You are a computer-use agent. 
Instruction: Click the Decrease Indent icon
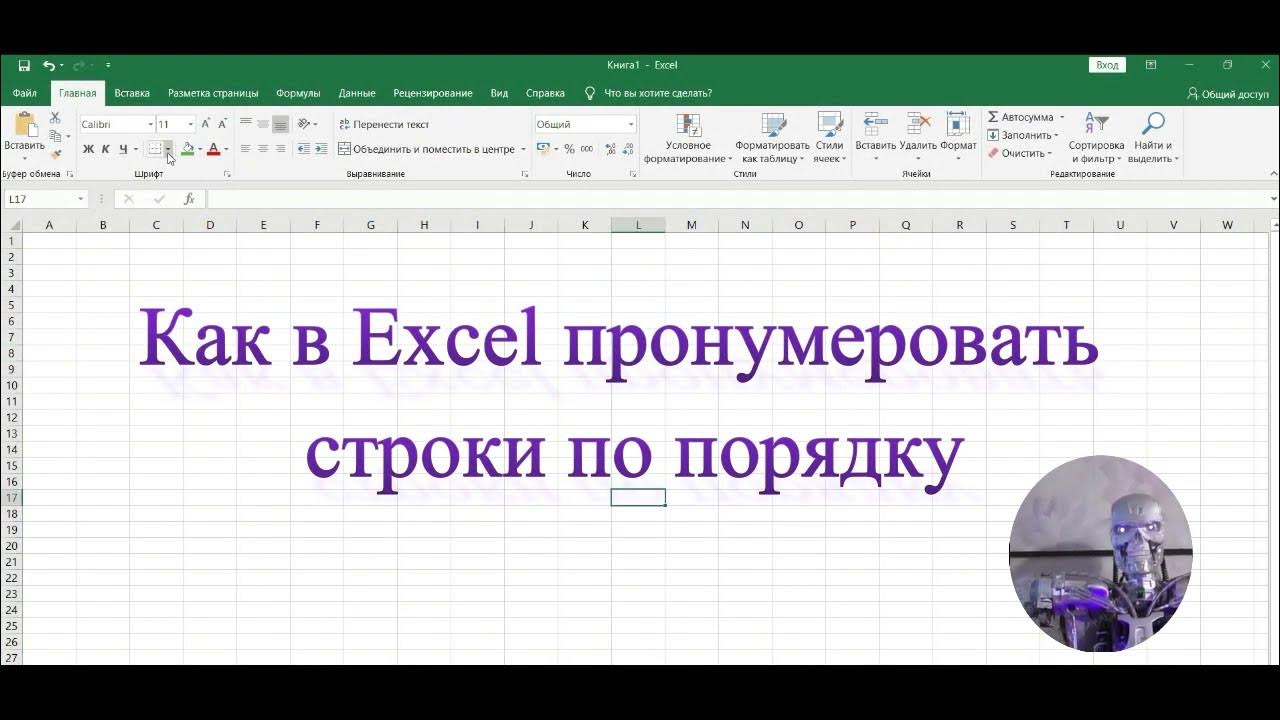coord(304,149)
